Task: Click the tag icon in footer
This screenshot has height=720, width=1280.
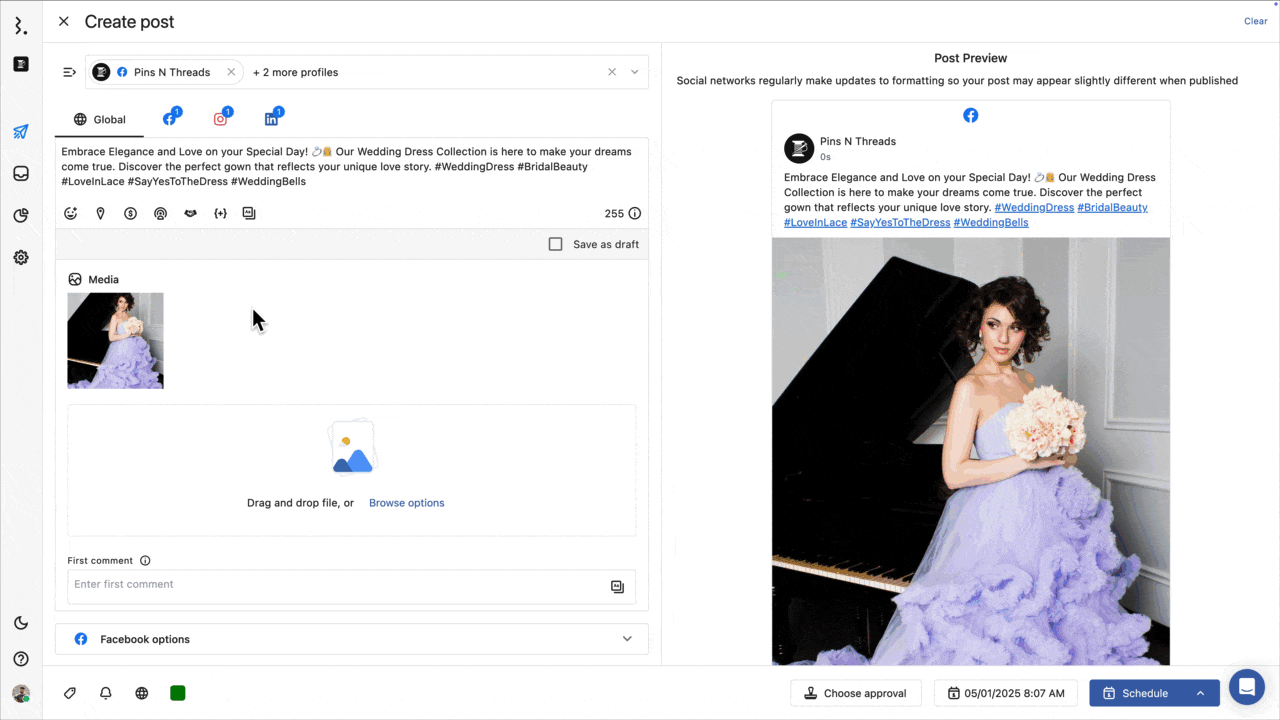Action: coord(70,693)
